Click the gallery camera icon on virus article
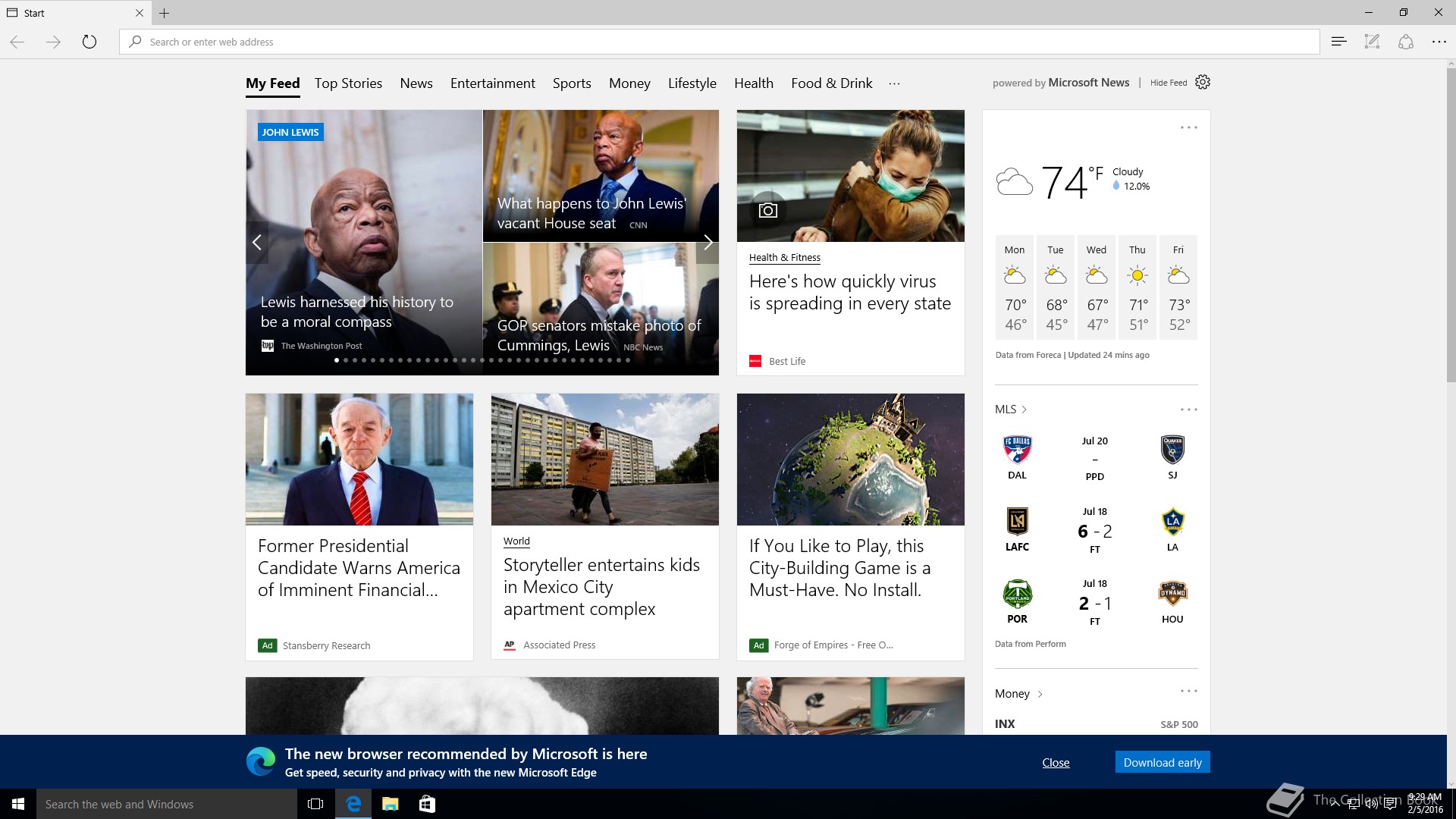The height and width of the screenshot is (819, 1456). point(768,210)
